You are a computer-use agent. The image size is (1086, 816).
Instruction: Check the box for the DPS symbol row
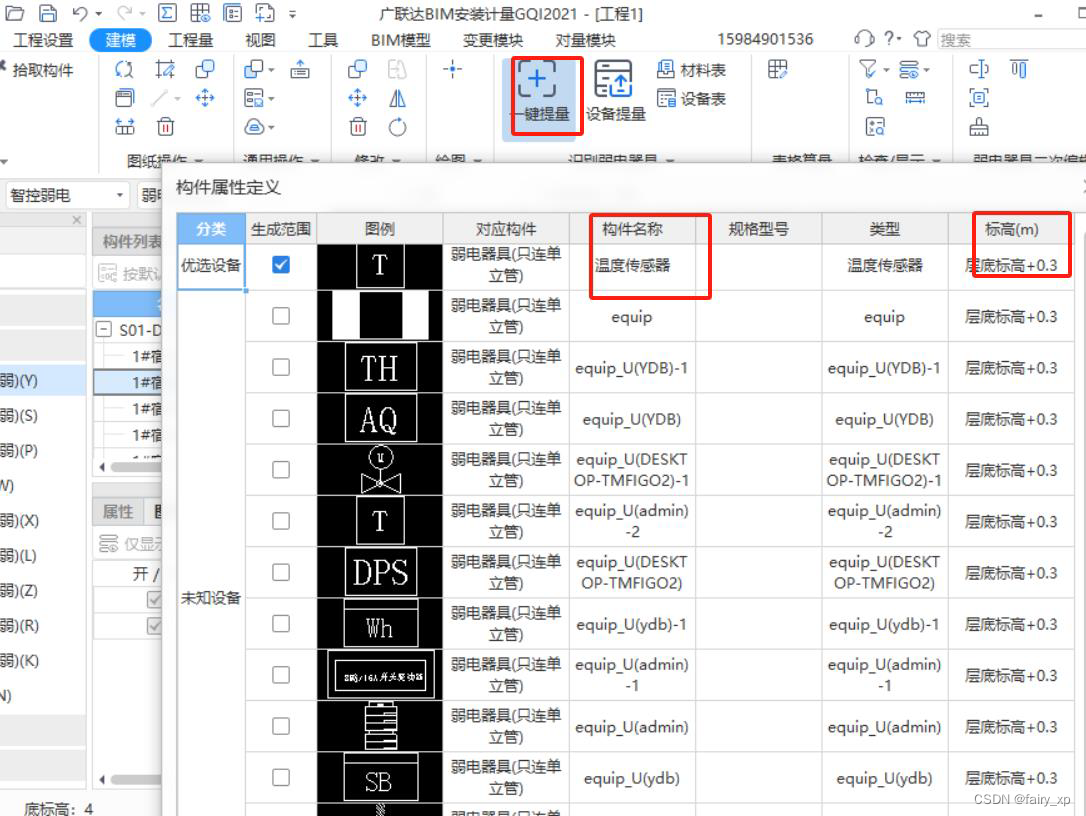281,572
